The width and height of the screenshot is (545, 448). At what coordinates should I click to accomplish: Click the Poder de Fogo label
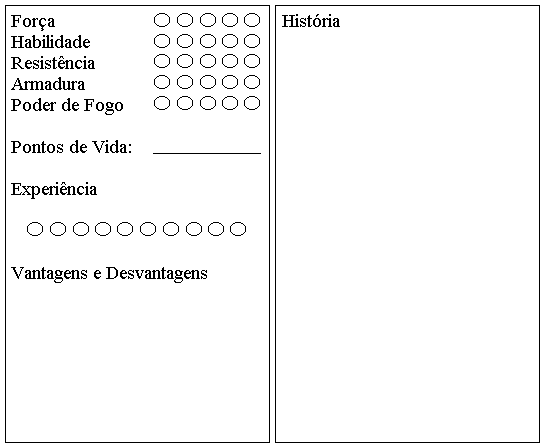tap(67, 106)
